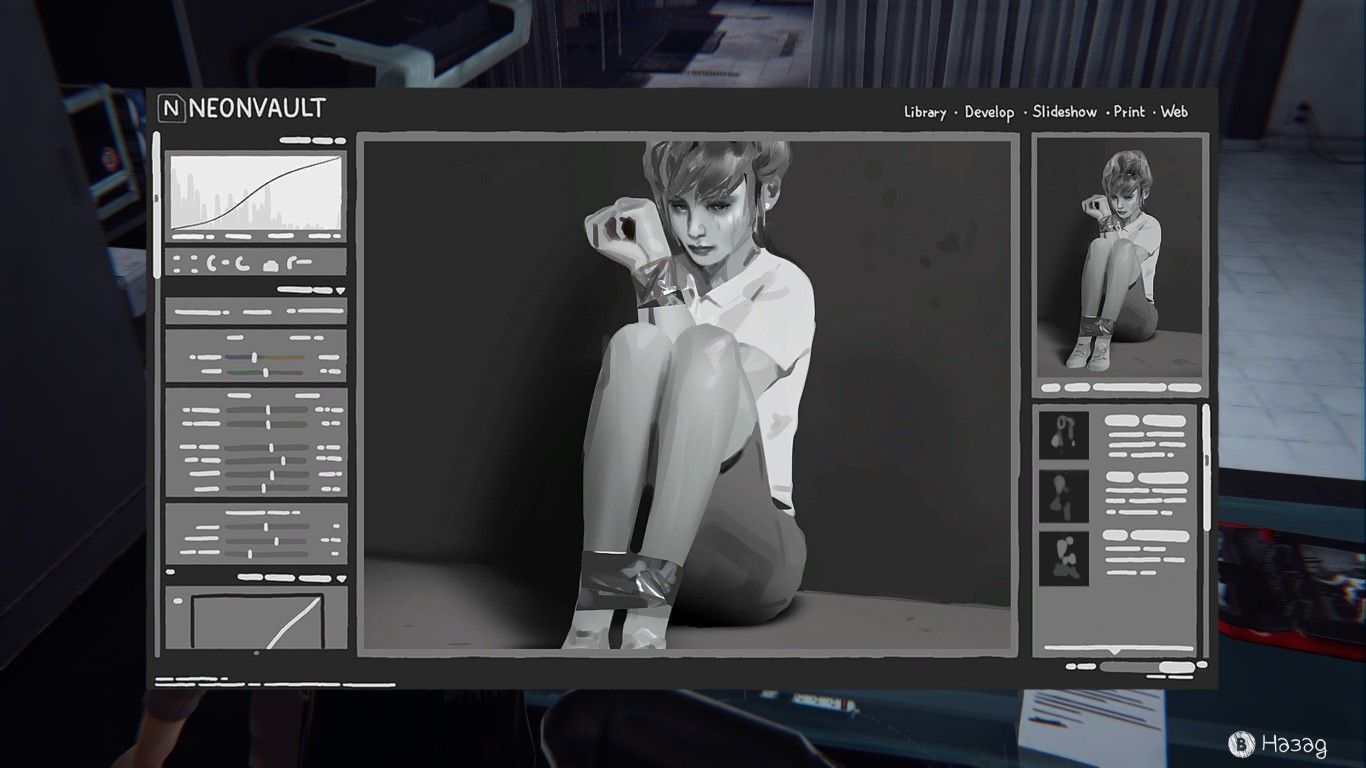Collapse the tone curve section triangle

pos(341,578)
